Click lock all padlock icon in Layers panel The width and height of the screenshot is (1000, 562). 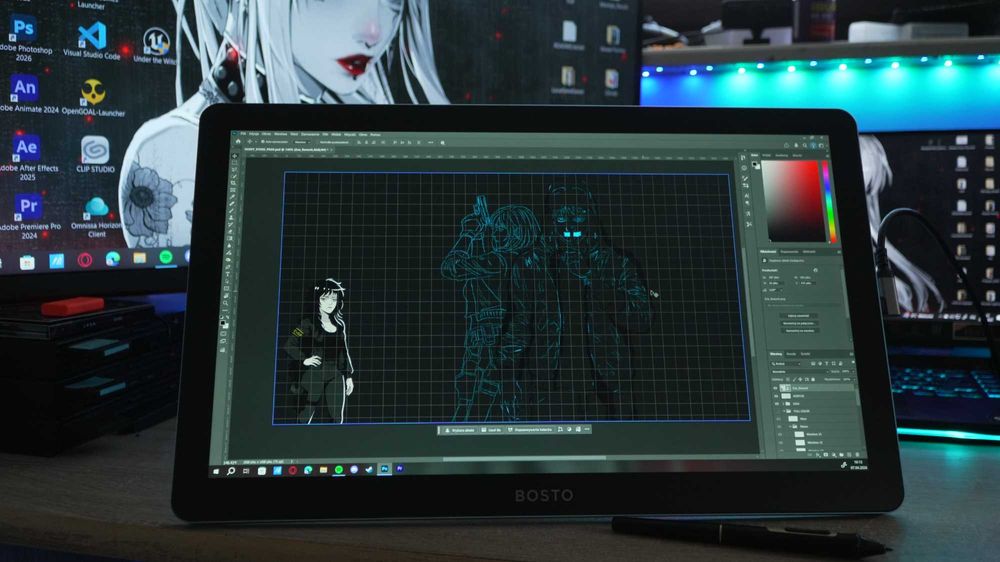(x=813, y=380)
